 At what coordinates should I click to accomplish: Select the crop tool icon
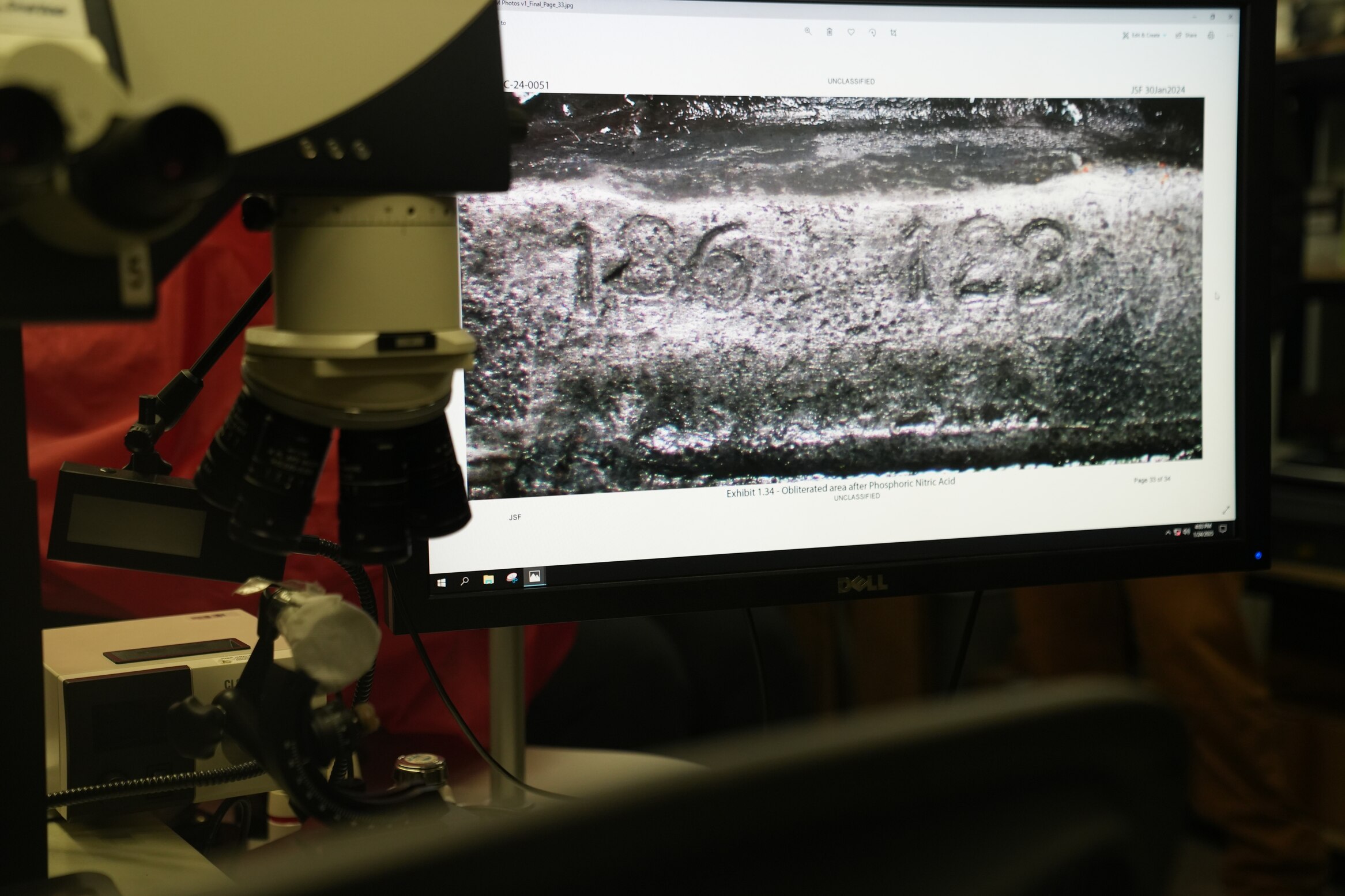893,33
